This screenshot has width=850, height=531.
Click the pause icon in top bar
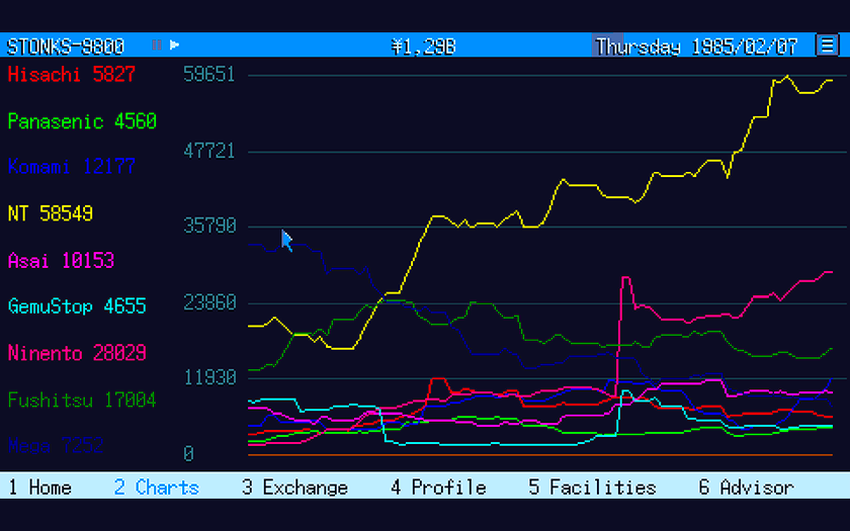[156, 45]
